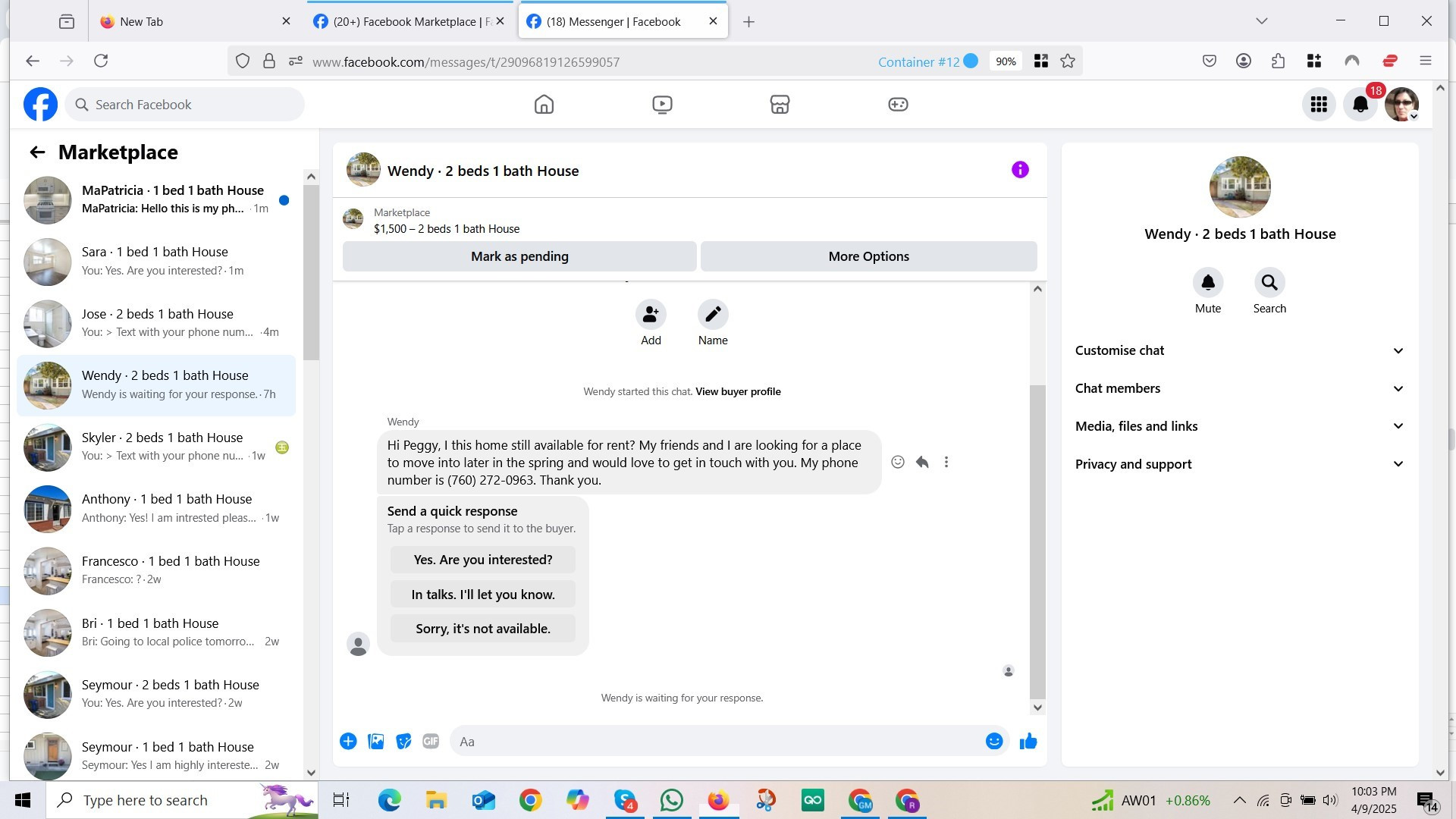The height and width of the screenshot is (819, 1456).
Task: Expand the Privacy and support section
Action: pyautogui.click(x=1240, y=464)
